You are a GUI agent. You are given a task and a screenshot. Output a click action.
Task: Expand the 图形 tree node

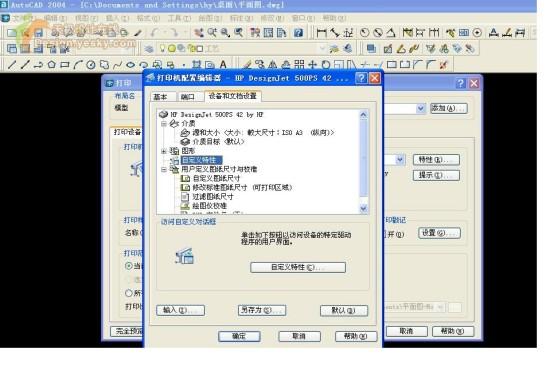(164, 151)
